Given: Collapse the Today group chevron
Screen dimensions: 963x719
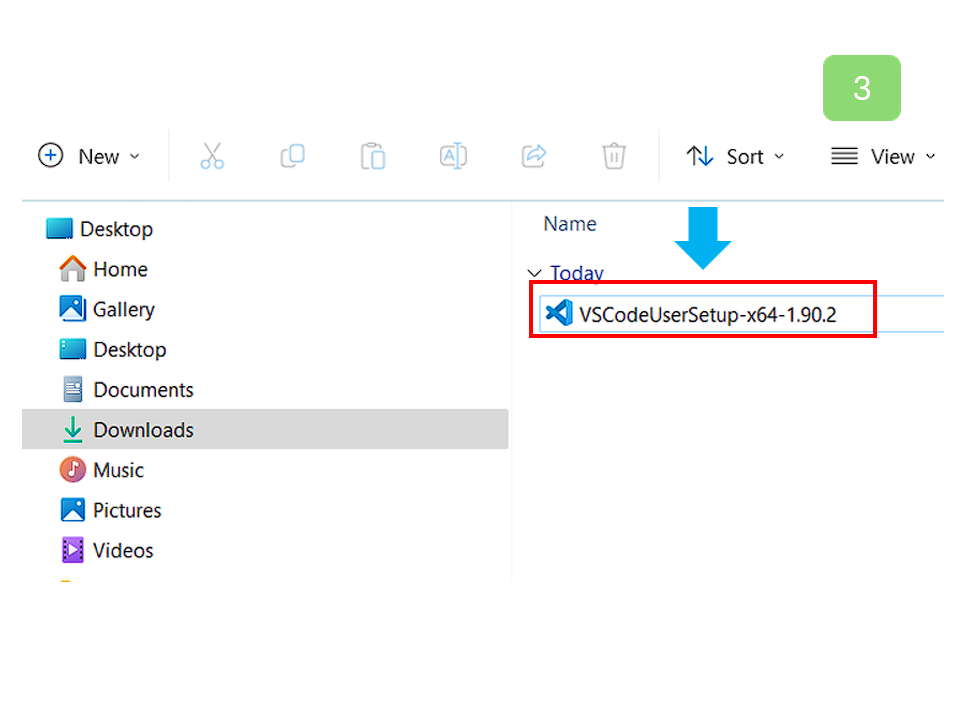Looking at the screenshot, I should point(534,273).
